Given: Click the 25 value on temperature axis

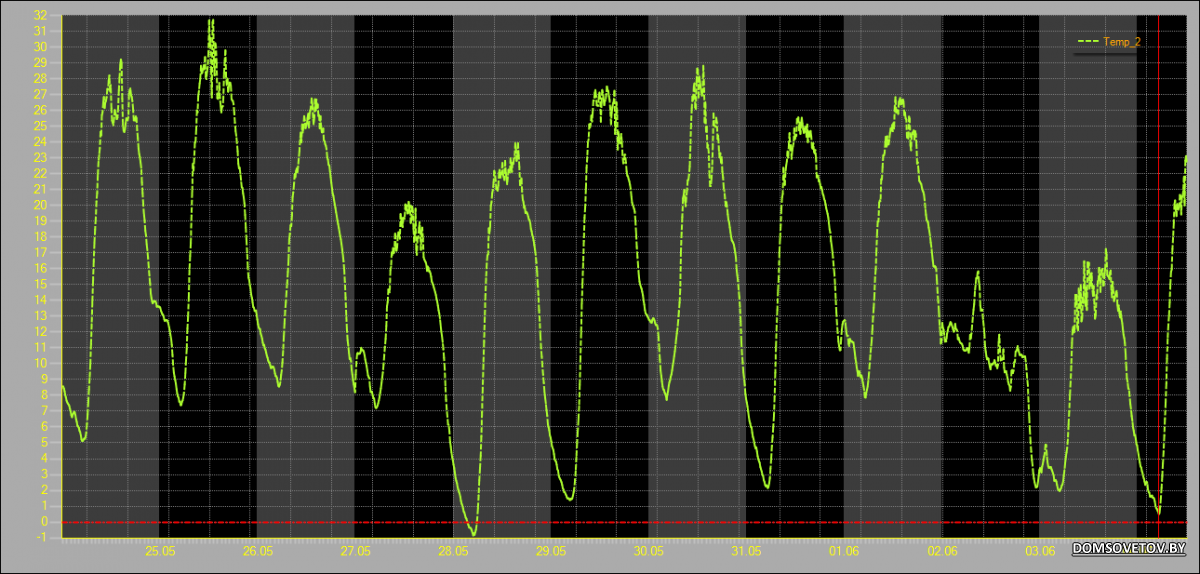Looking at the screenshot, I should pyautogui.click(x=40, y=126).
